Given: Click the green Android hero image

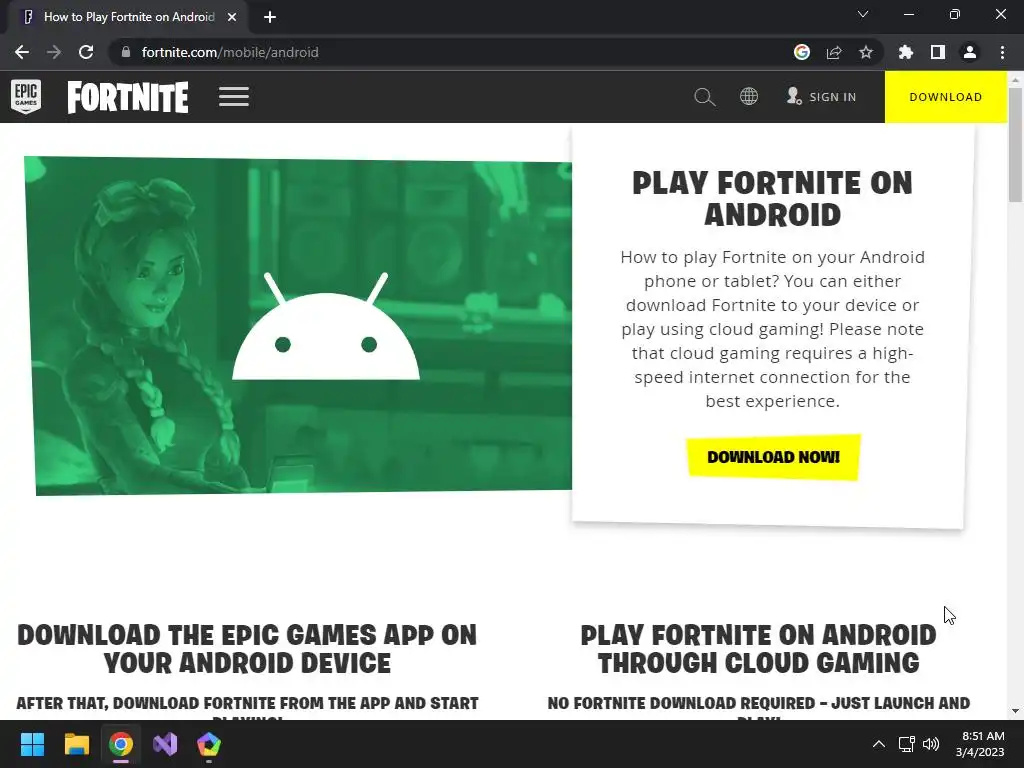Looking at the screenshot, I should pos(298,326).
